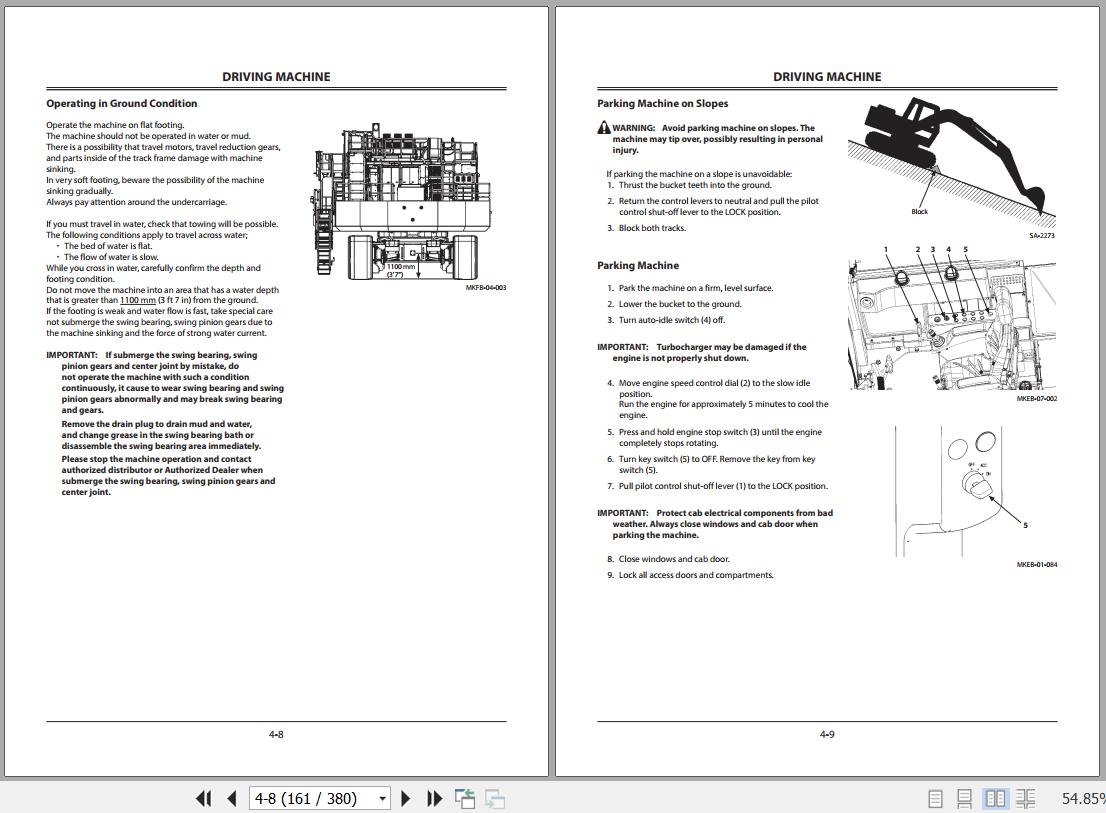The width and height of the screenshot is (1106, 813).
Task: Click the DRIVING MACHINE header on page 4-8
Action: (276, 77)
